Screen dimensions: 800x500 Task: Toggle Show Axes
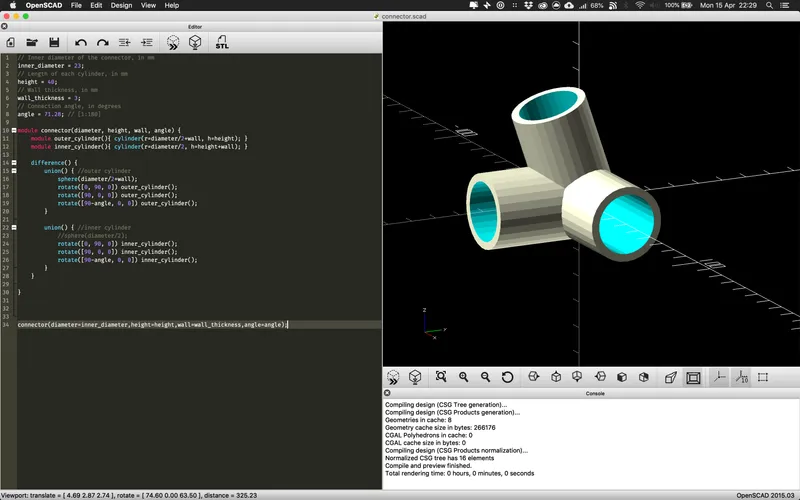point(719,378)
